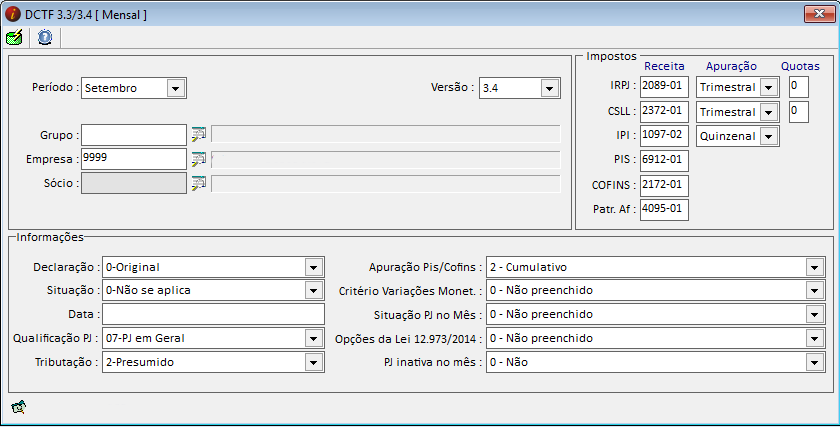This screenshot has width=840, height=427.
Task: Click the IPI Receita field 1097-02
Action: point(664,136)
